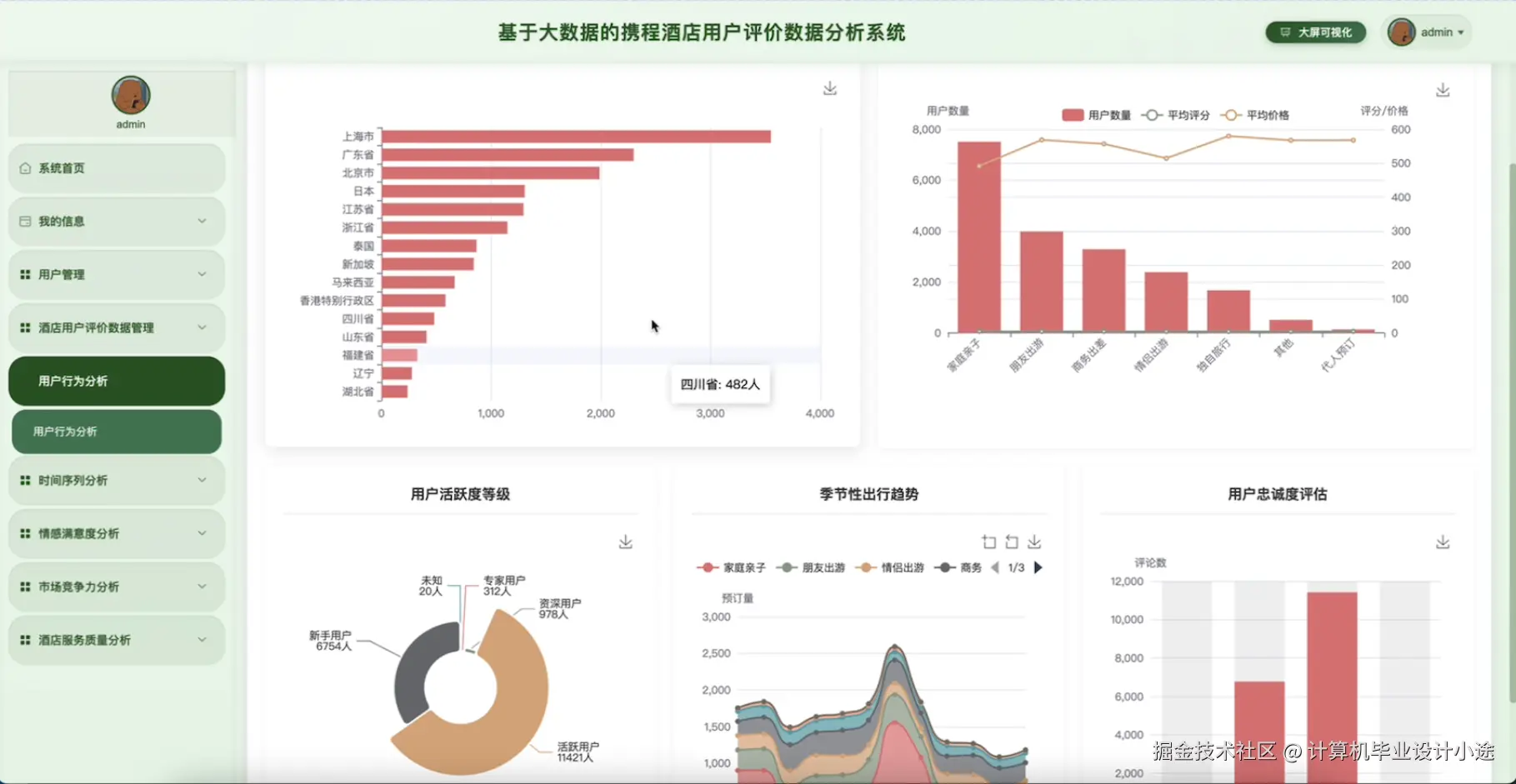Open 市场竞争力分析 in the sidebar
This screenshot has height=784, width=1516.
pyautogui.click(x=116, y=587)
